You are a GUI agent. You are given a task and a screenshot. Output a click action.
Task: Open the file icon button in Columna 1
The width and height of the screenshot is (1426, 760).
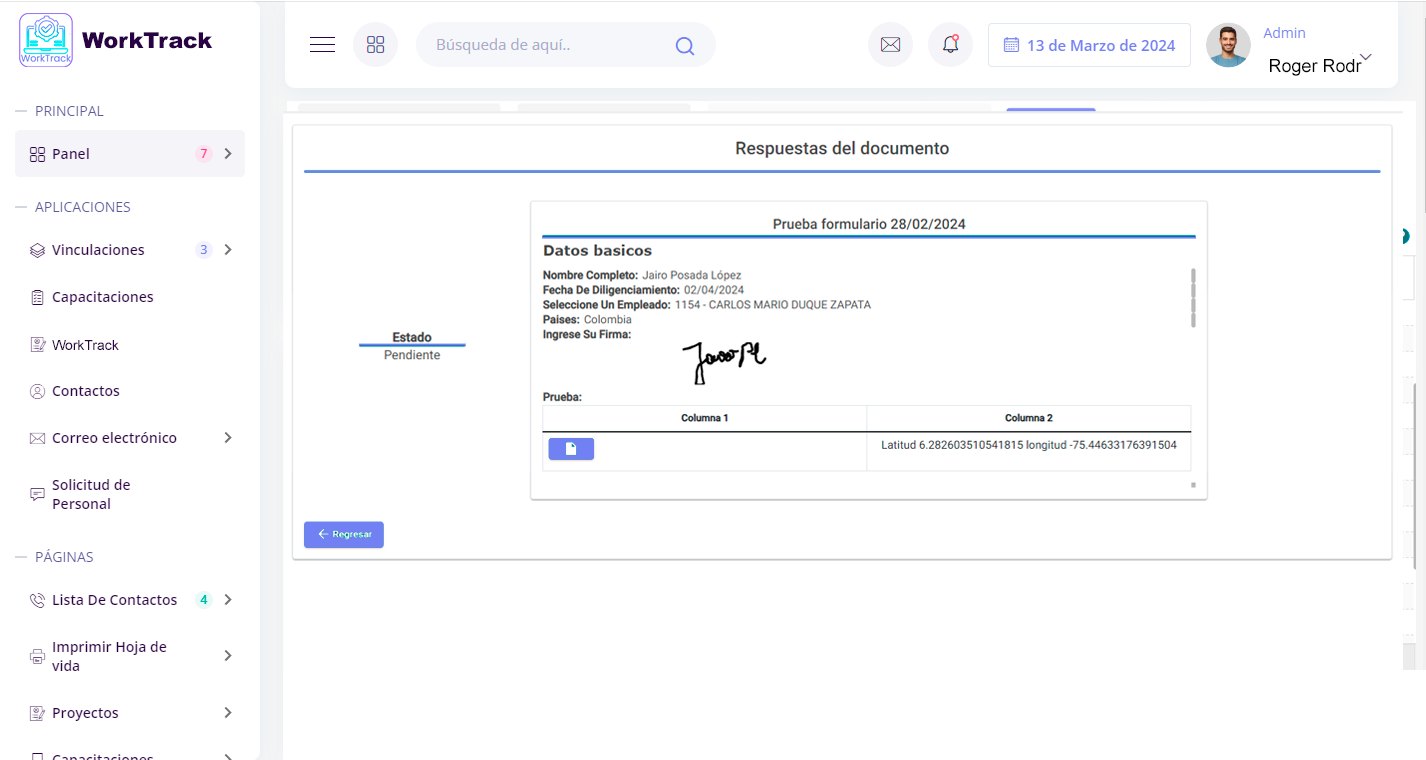click(571, 449)
